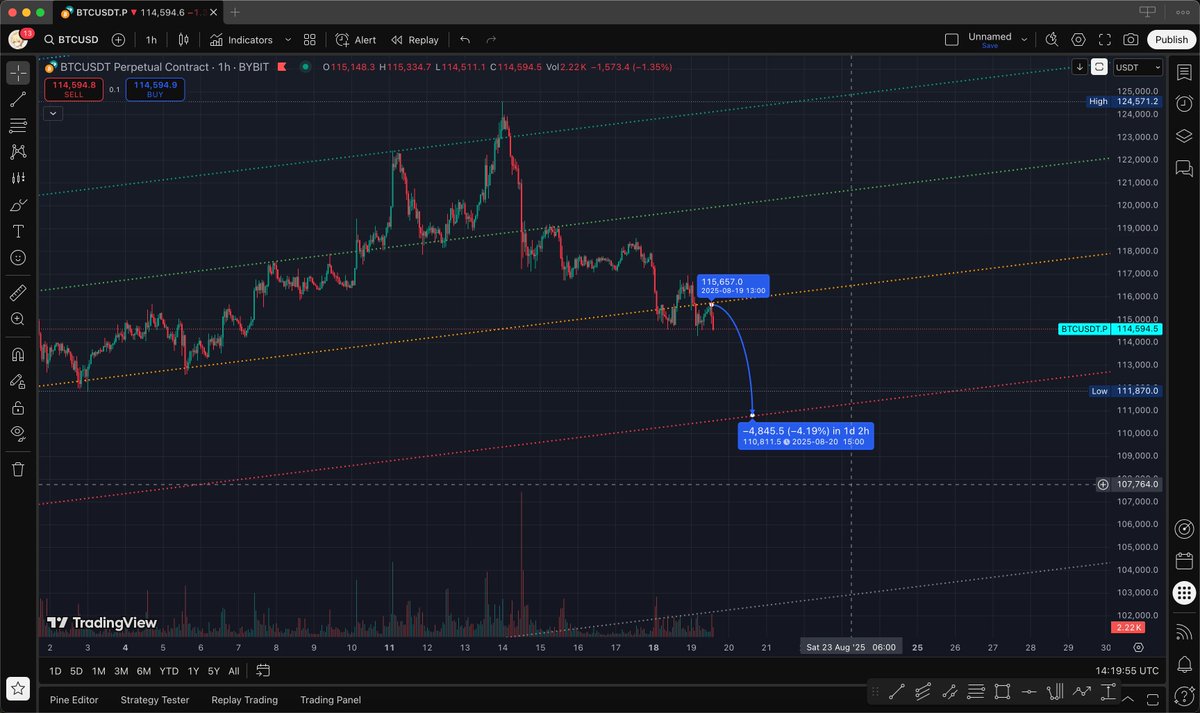Select the text annotation tool
The width and height of the screenshot is (1200, 713).
pyautogui.click(x=18, y=231)
